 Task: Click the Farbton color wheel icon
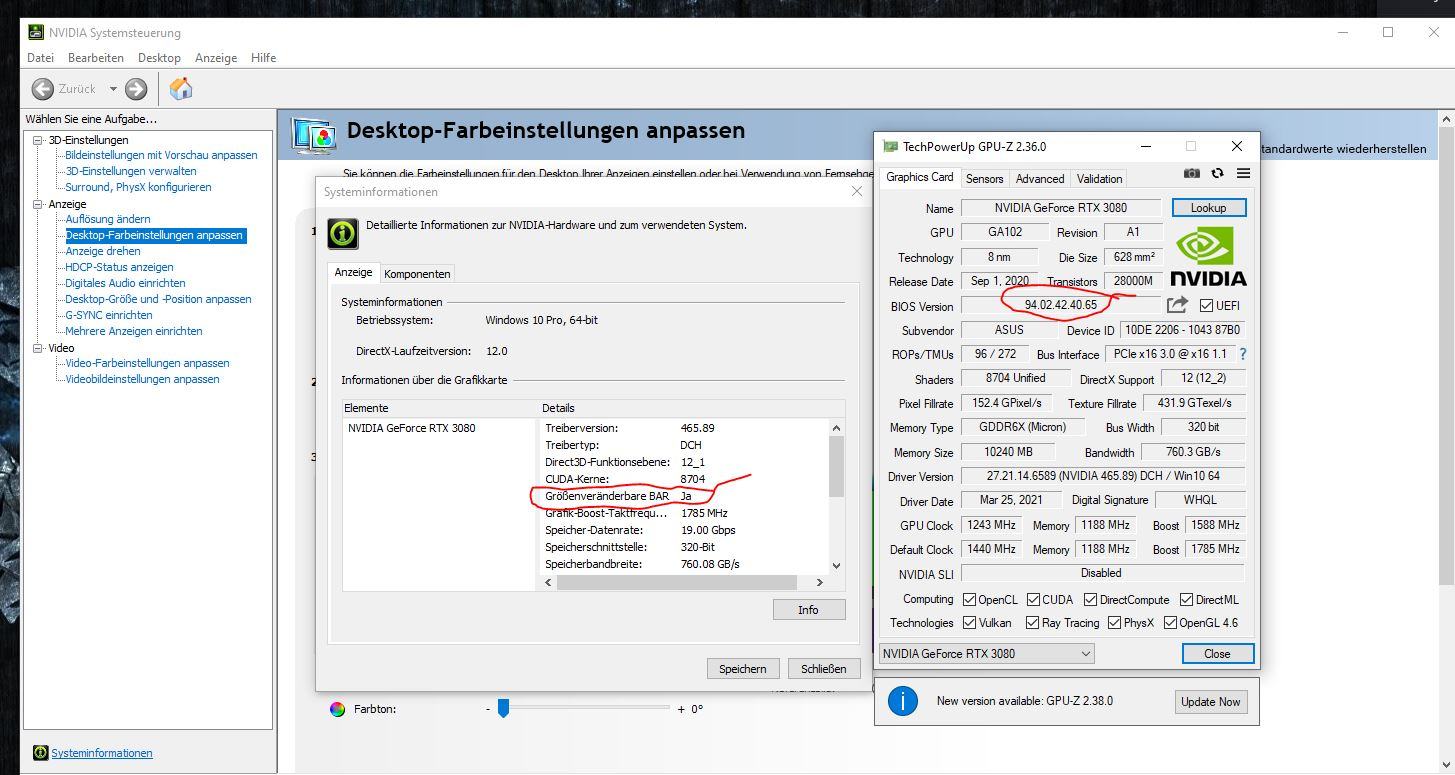pos(337,709)
